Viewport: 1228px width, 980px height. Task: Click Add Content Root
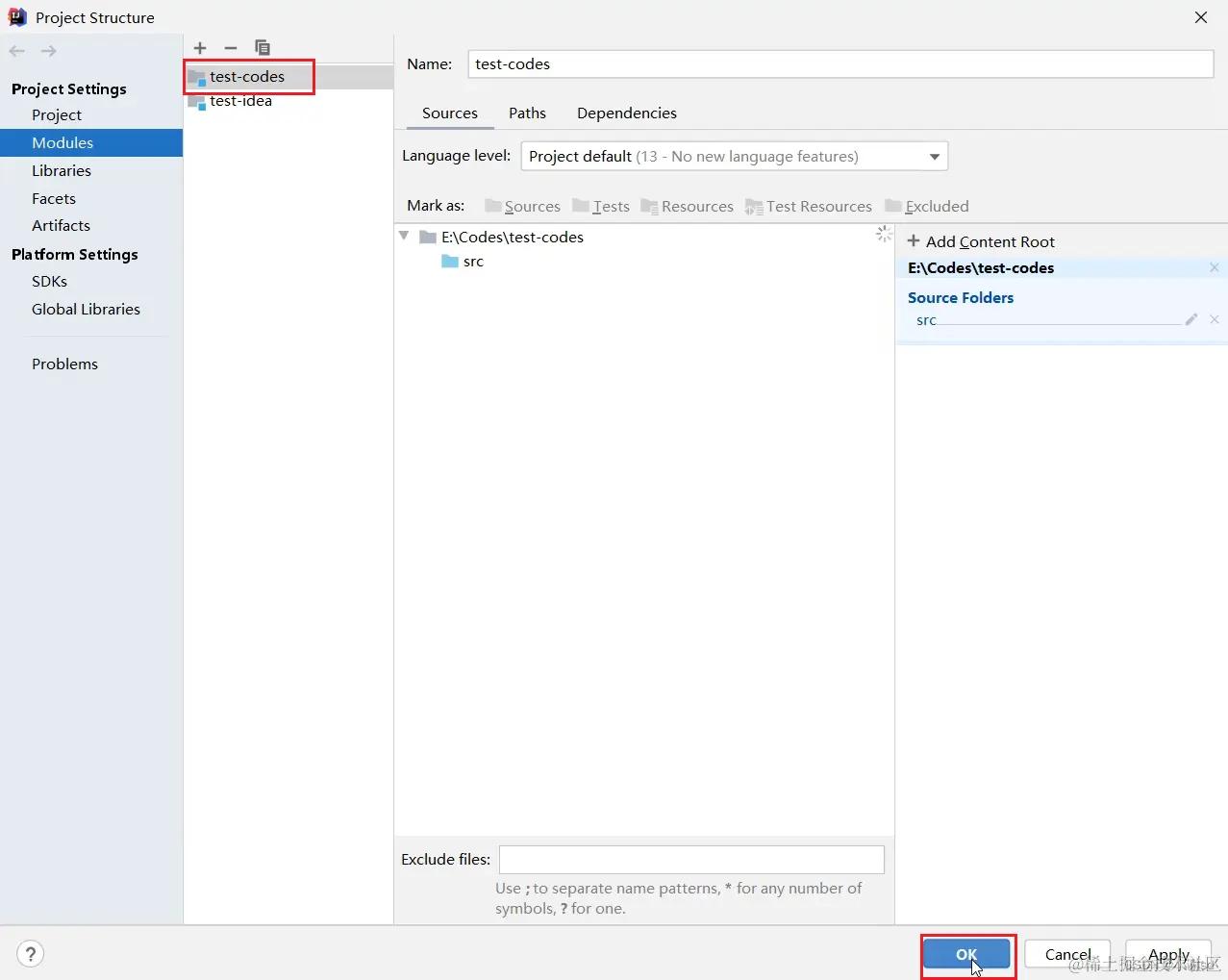(x=981, y=241)
